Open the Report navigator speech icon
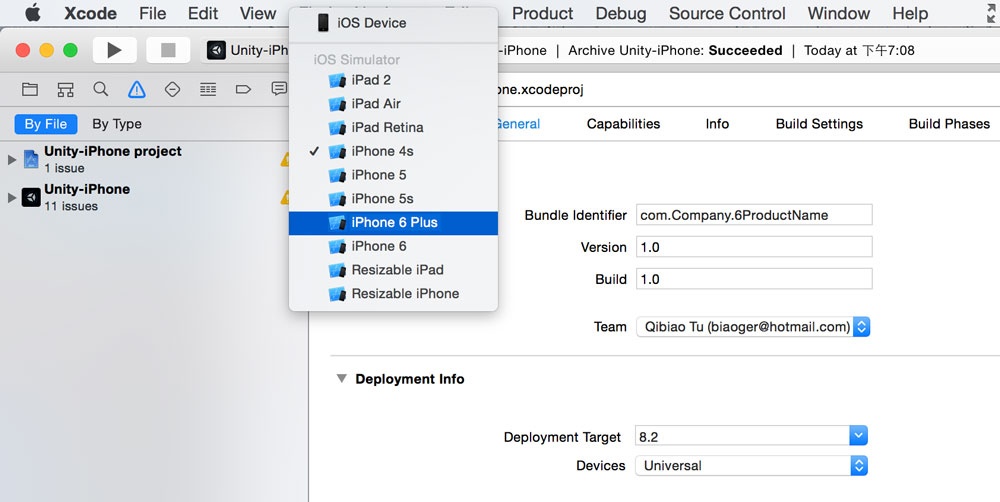1000x502 pixels. pyautogui.click(x=279, y=89)
